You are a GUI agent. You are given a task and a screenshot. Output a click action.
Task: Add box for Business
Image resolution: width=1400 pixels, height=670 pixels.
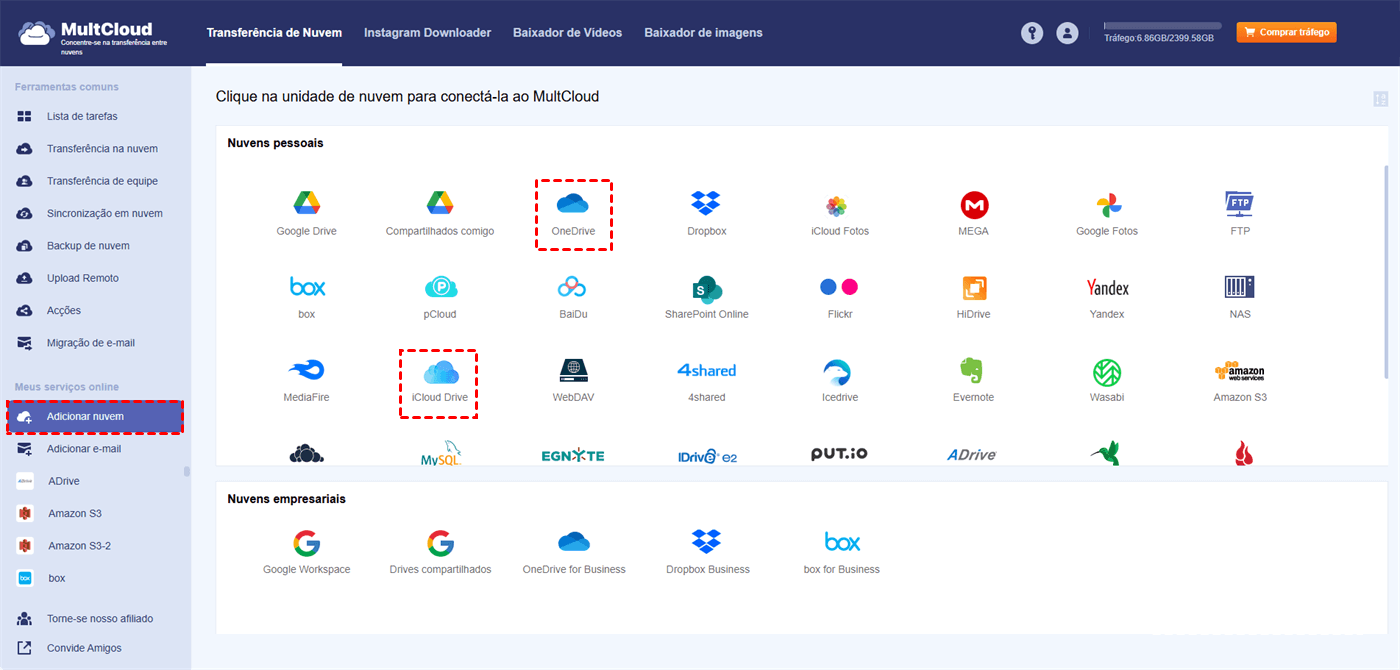click(x=841, y=552)
